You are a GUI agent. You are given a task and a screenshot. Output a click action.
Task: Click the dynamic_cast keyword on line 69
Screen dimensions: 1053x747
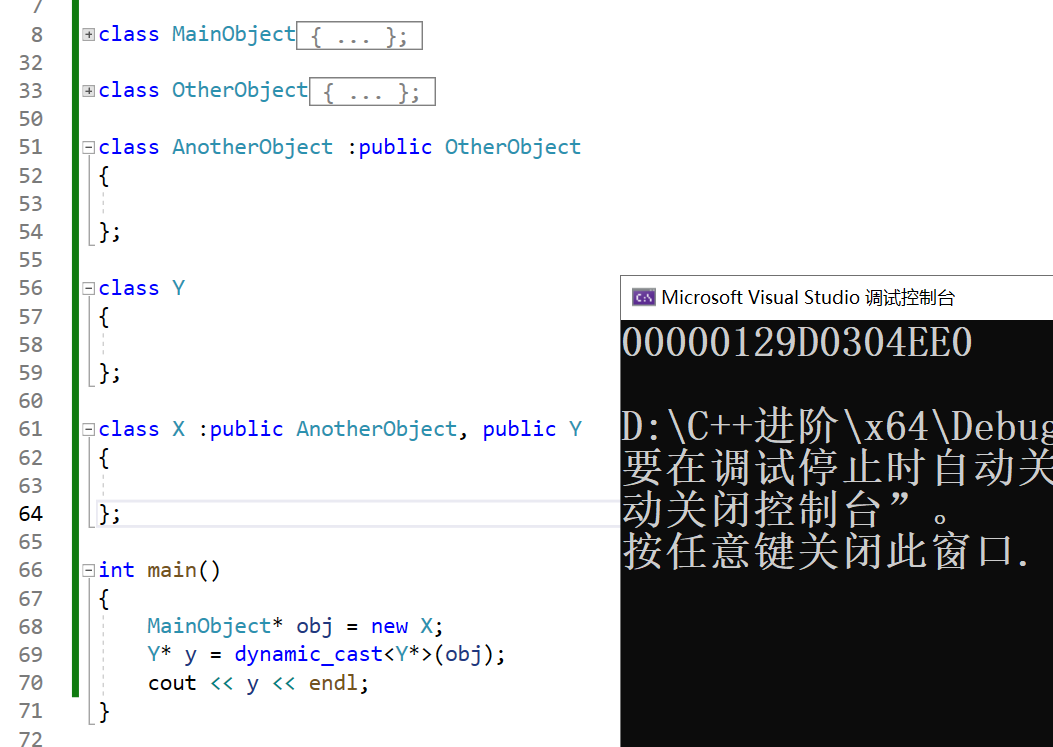pos(308,654)
